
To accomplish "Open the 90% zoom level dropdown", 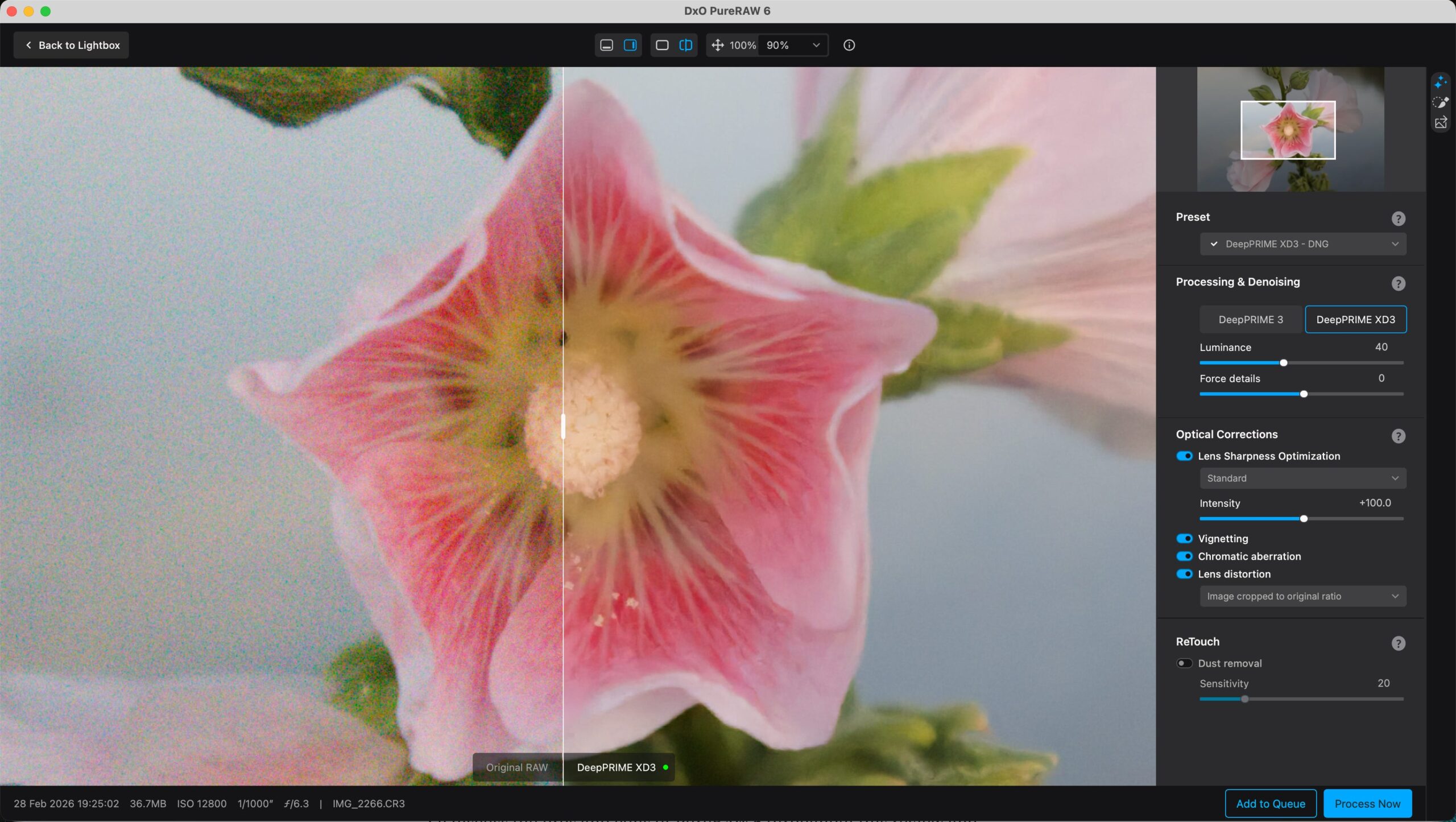I will (793, 45).
